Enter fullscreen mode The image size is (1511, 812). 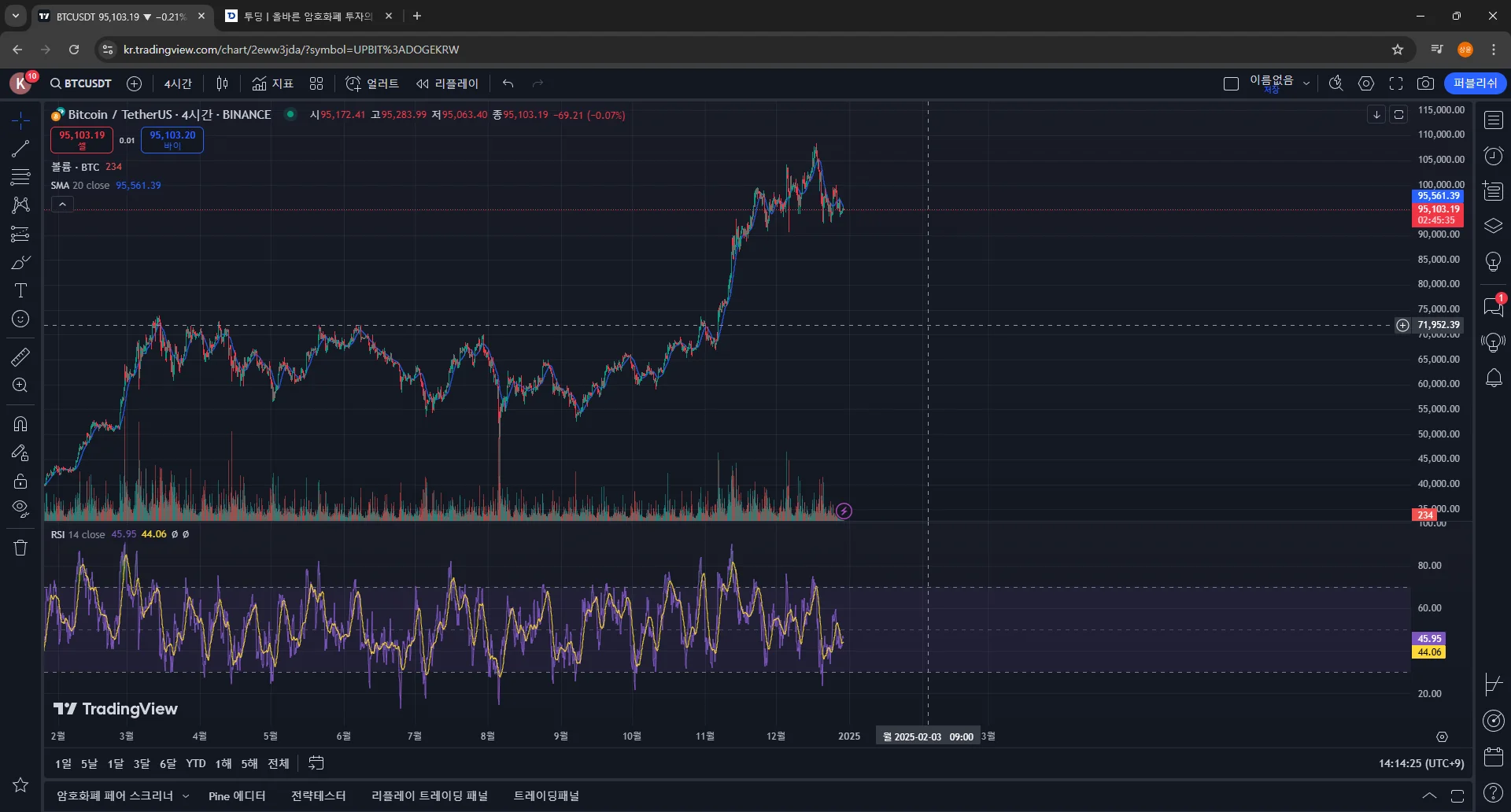point(1396,83)
